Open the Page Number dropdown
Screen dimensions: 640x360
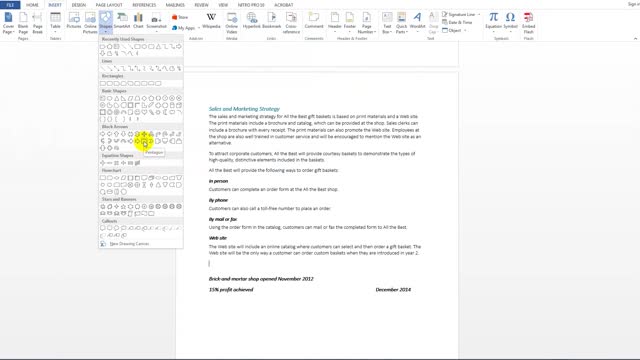click(x=367, y=23)
